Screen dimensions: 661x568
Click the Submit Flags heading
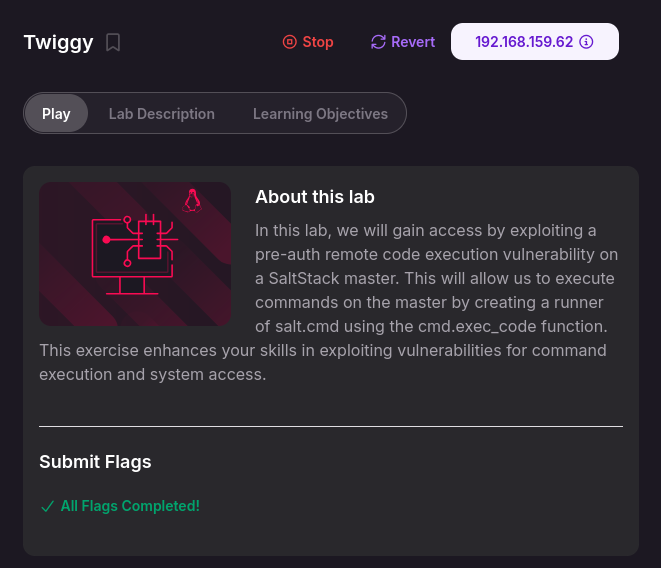95,461
